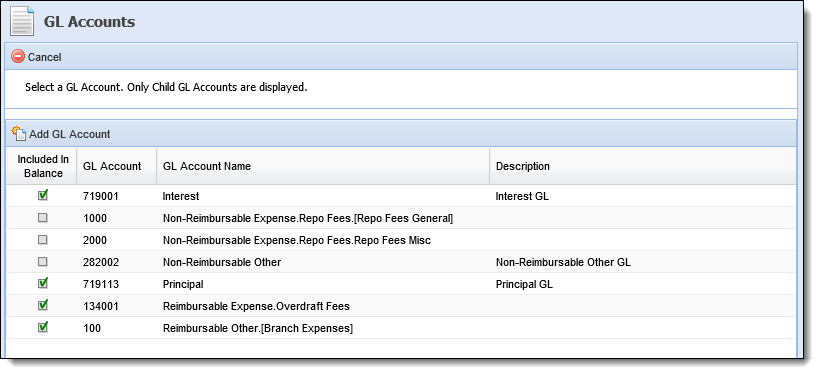Select Non-Reimbursable Other account name

point(222,262)
